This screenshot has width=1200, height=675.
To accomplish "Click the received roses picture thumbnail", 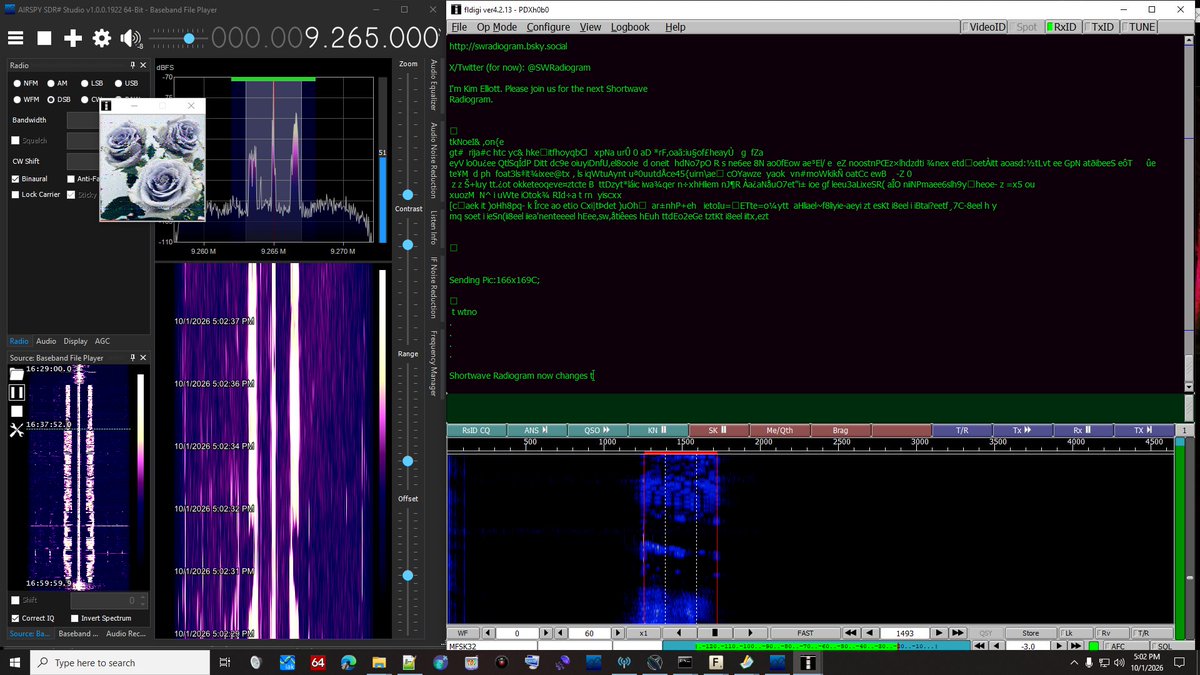I will pos(152,166).
